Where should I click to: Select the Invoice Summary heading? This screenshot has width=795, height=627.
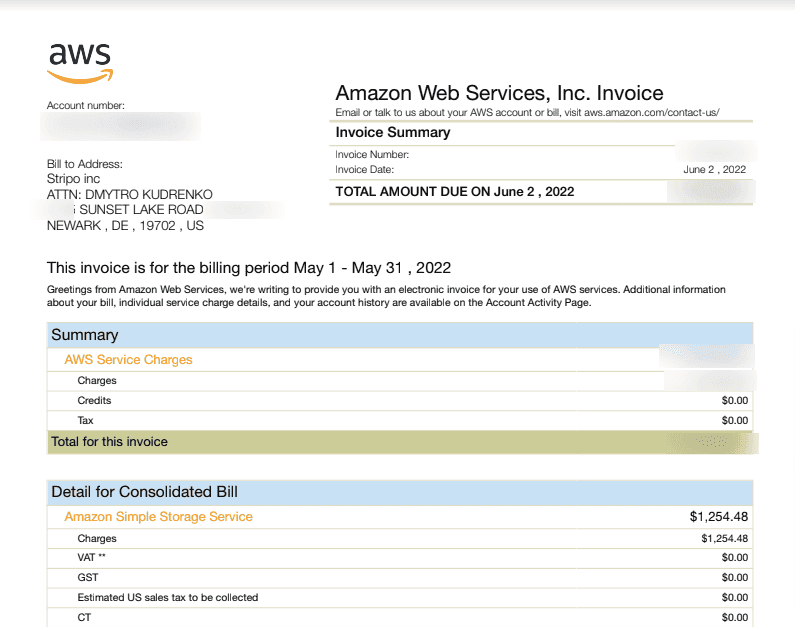tap(393, 132)
